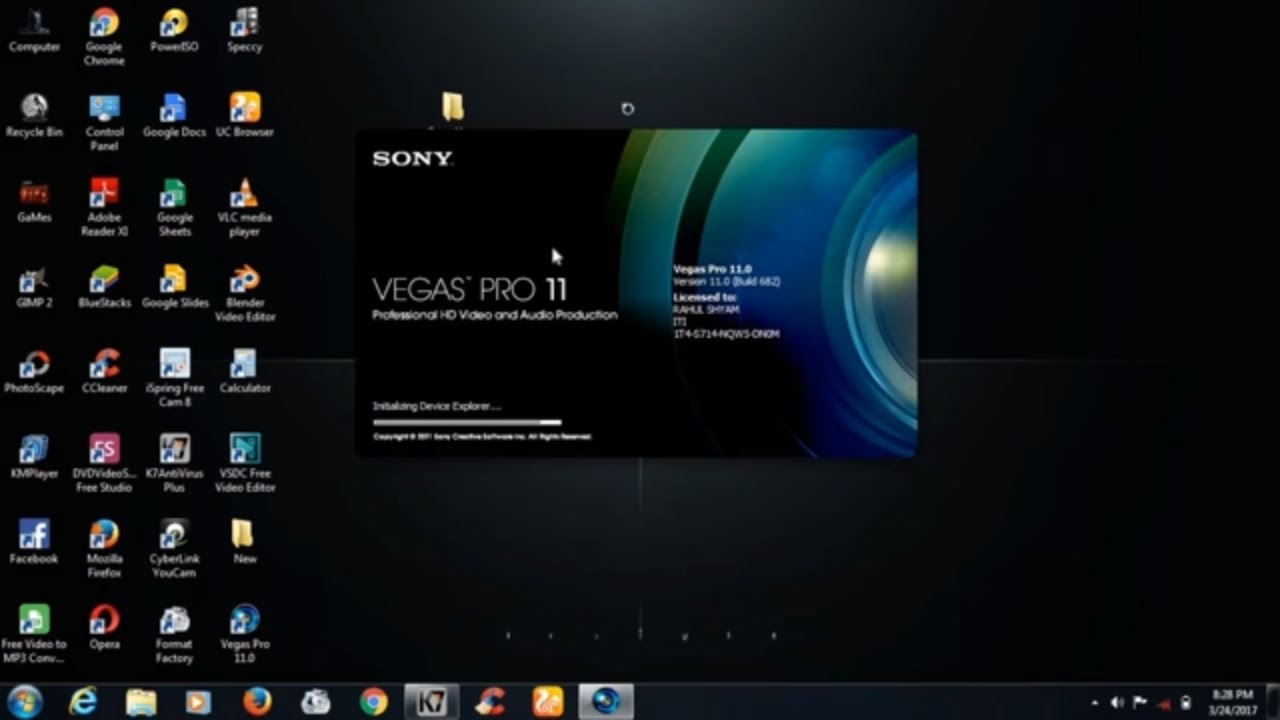Open the volume speaker tray icon
Viewport: 1280px width, 720px height.
[x=1117, y=703]
